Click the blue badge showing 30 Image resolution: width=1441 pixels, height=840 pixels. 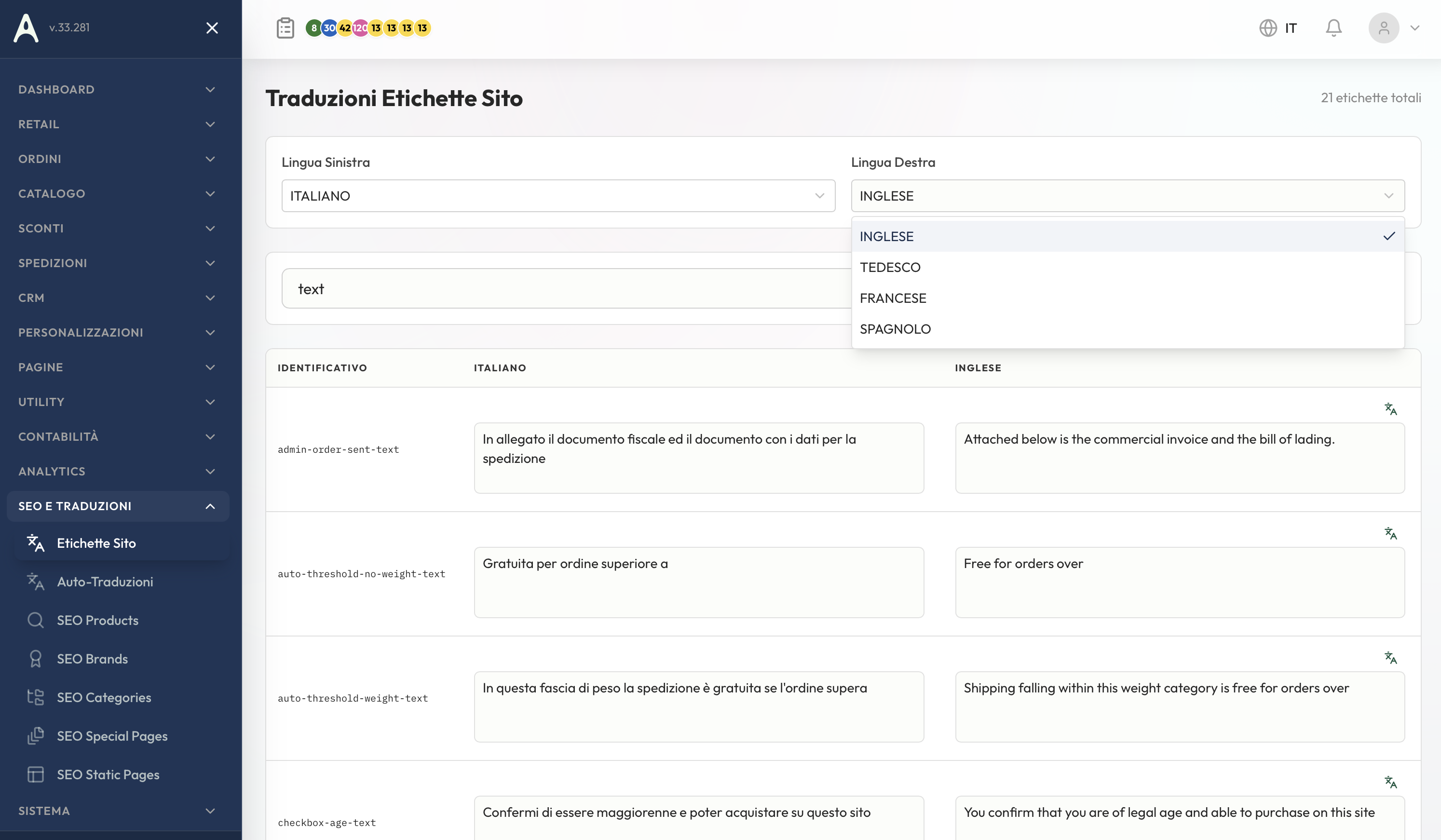point(329,27)
